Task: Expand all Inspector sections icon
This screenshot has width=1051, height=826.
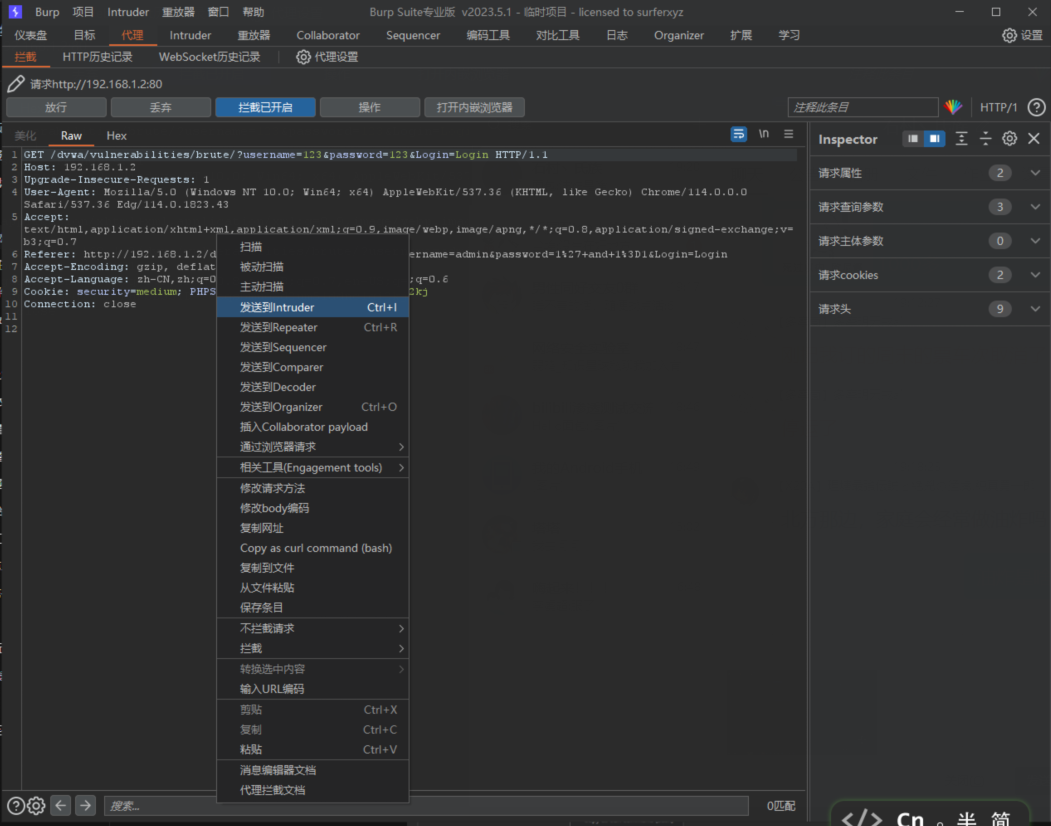Action: pyautogui.click(x=961, y=139)
